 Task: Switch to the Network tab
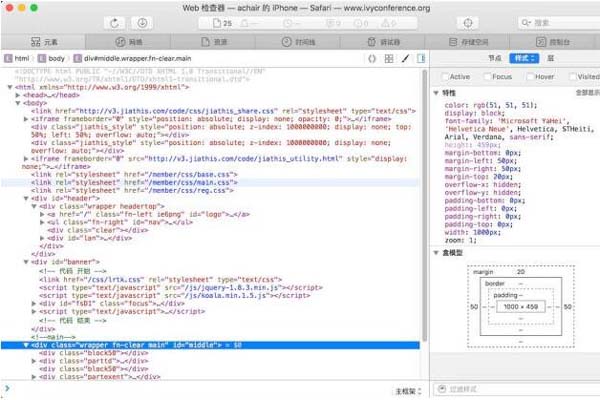click(129, 42)
